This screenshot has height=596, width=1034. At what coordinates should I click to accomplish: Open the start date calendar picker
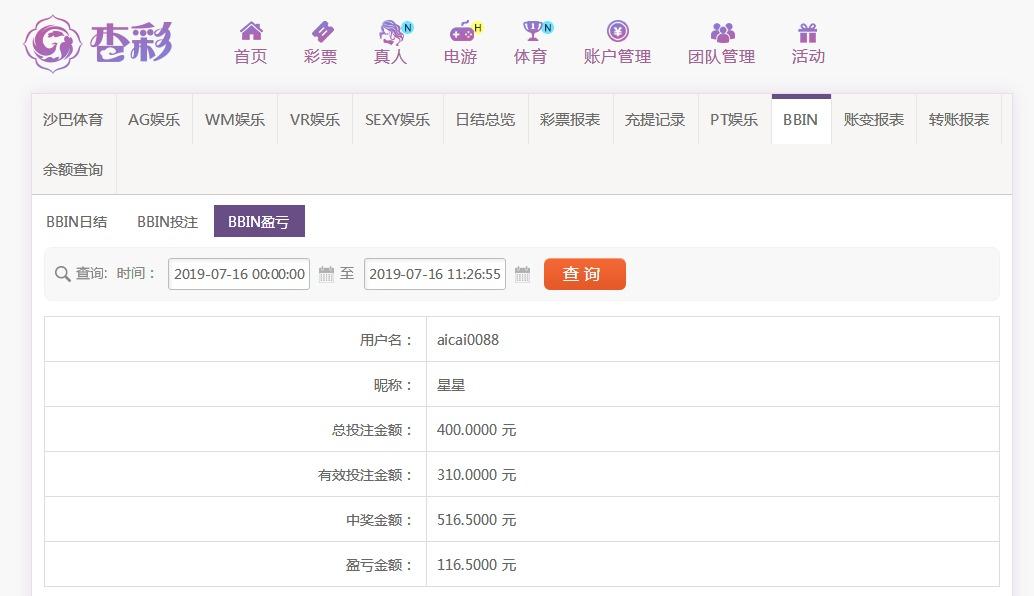click(326, 274)
